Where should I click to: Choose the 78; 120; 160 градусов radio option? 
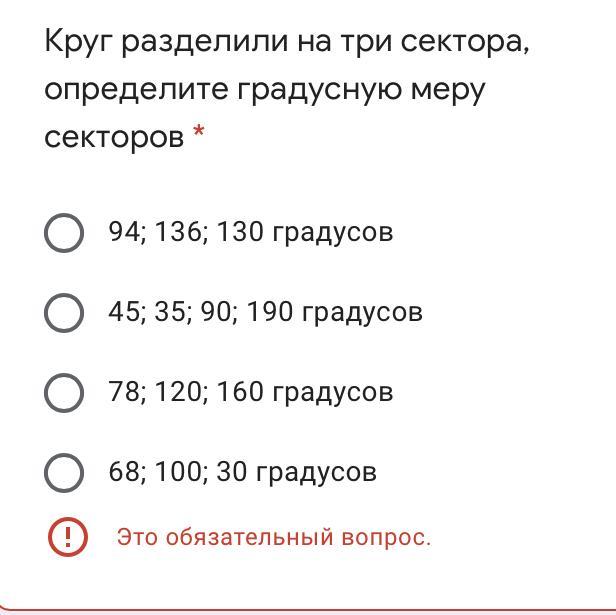click(64, 392)
